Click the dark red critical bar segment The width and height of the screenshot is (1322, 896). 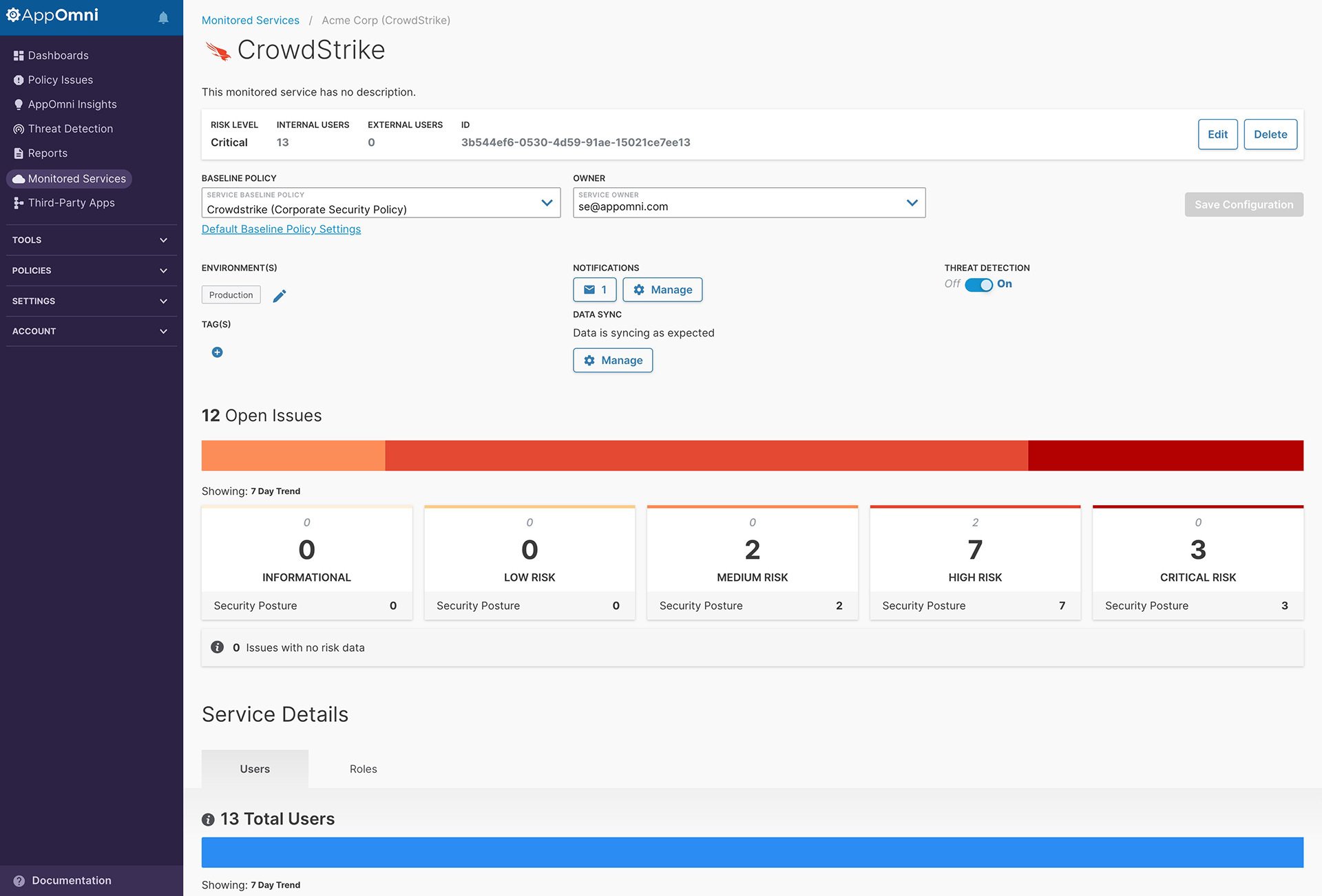pos(1165,456)
